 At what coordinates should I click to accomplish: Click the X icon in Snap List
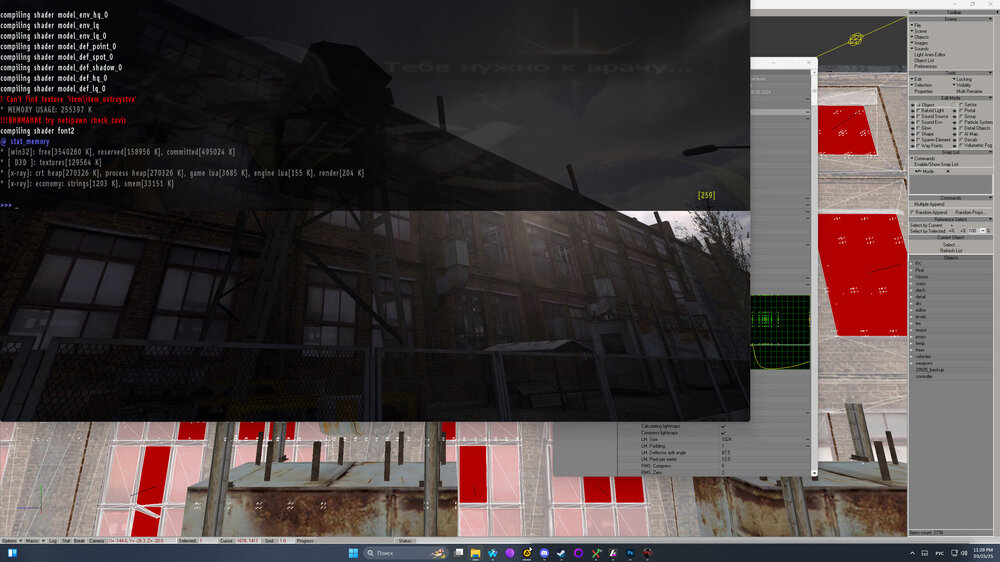click(948, 171)
